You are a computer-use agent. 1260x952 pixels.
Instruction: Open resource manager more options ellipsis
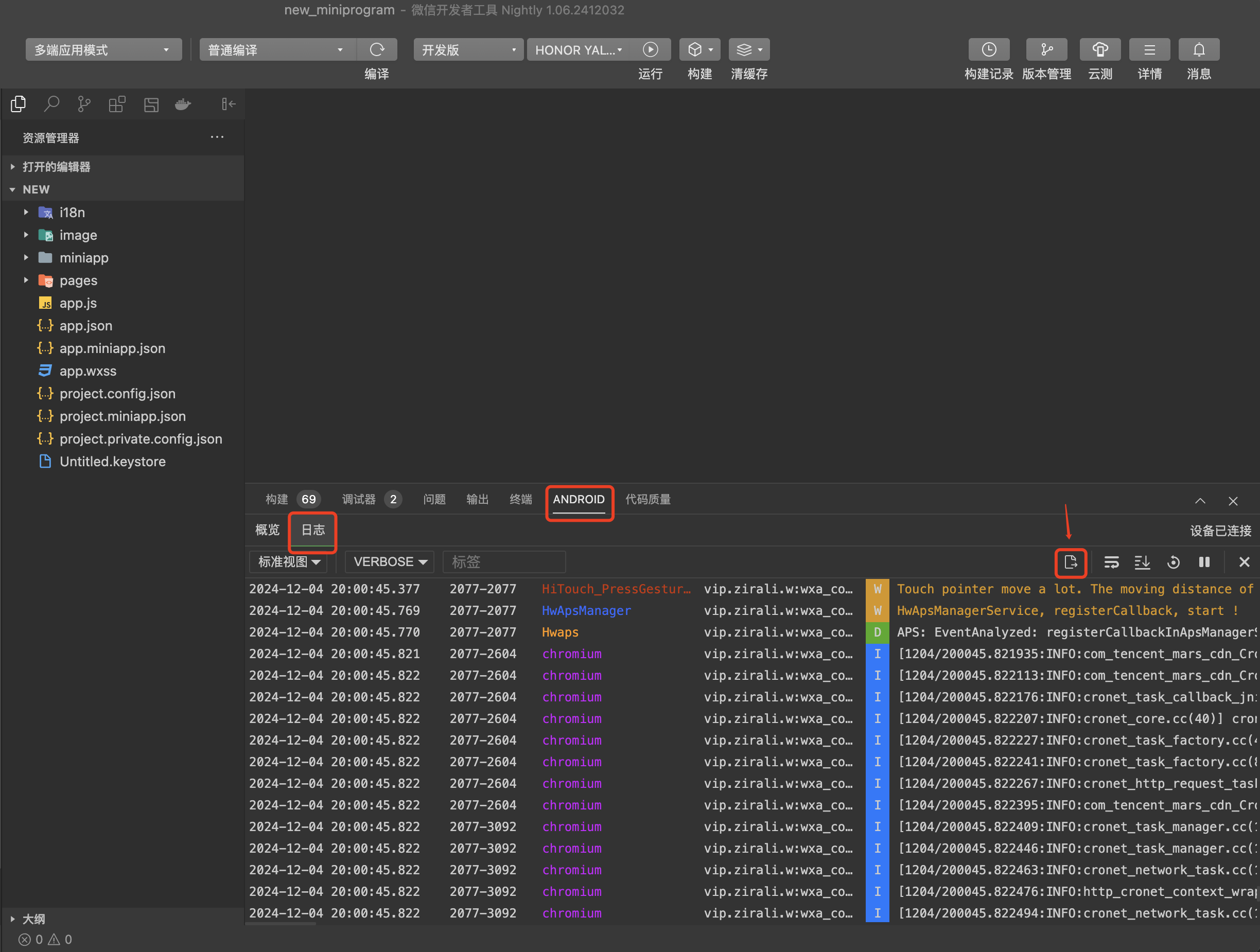click(217, 137)
